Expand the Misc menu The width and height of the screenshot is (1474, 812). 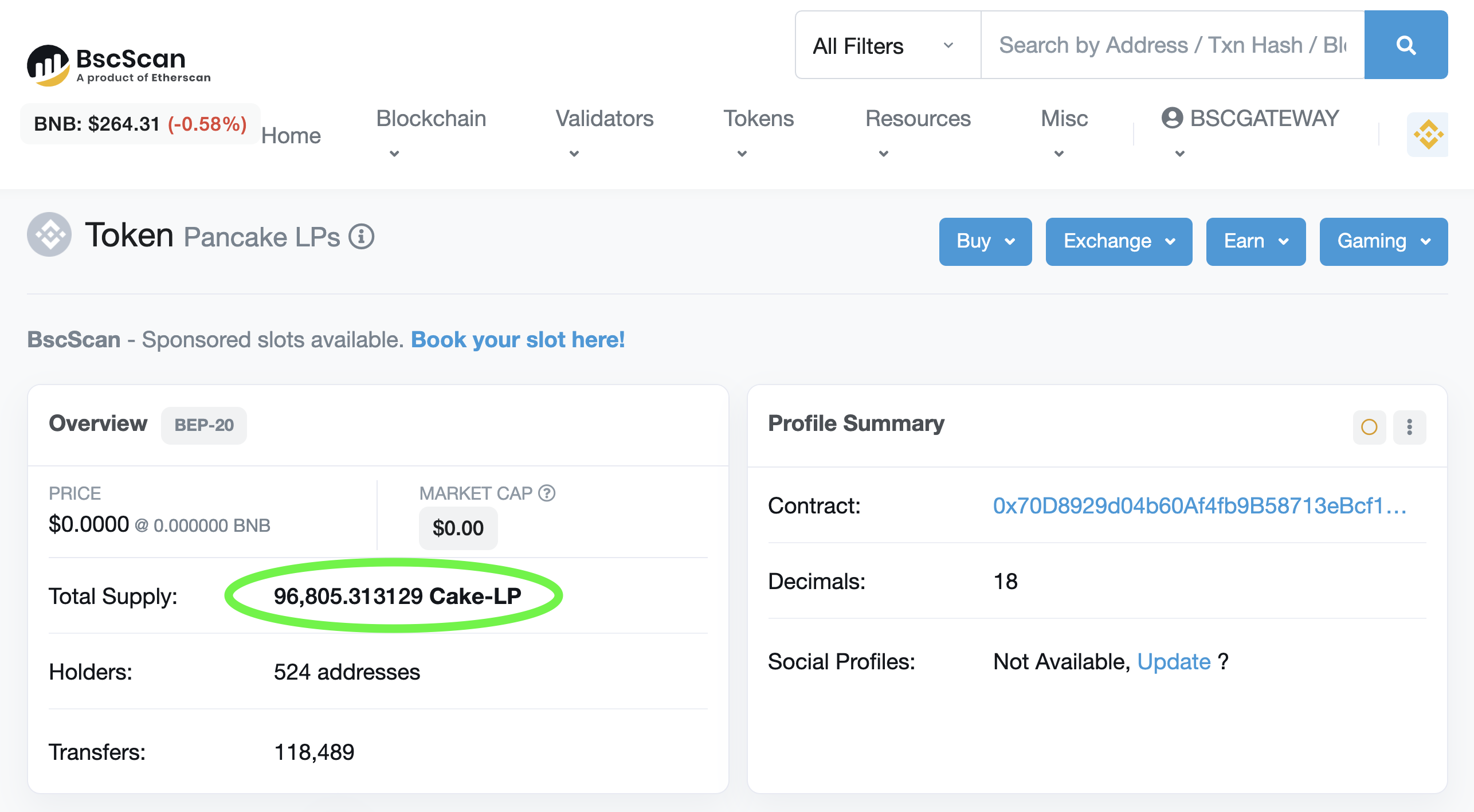pyautogui.click(x=1064, y=134)
